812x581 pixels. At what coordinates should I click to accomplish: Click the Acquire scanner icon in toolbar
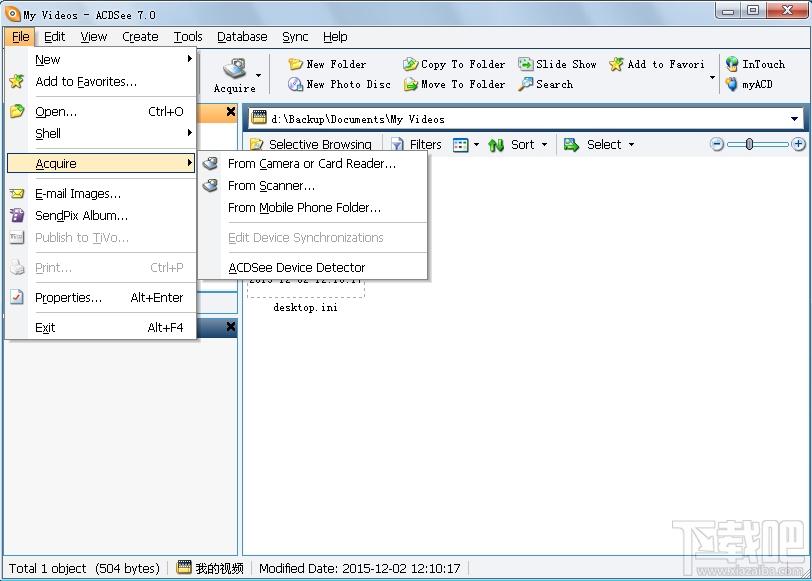235,68
